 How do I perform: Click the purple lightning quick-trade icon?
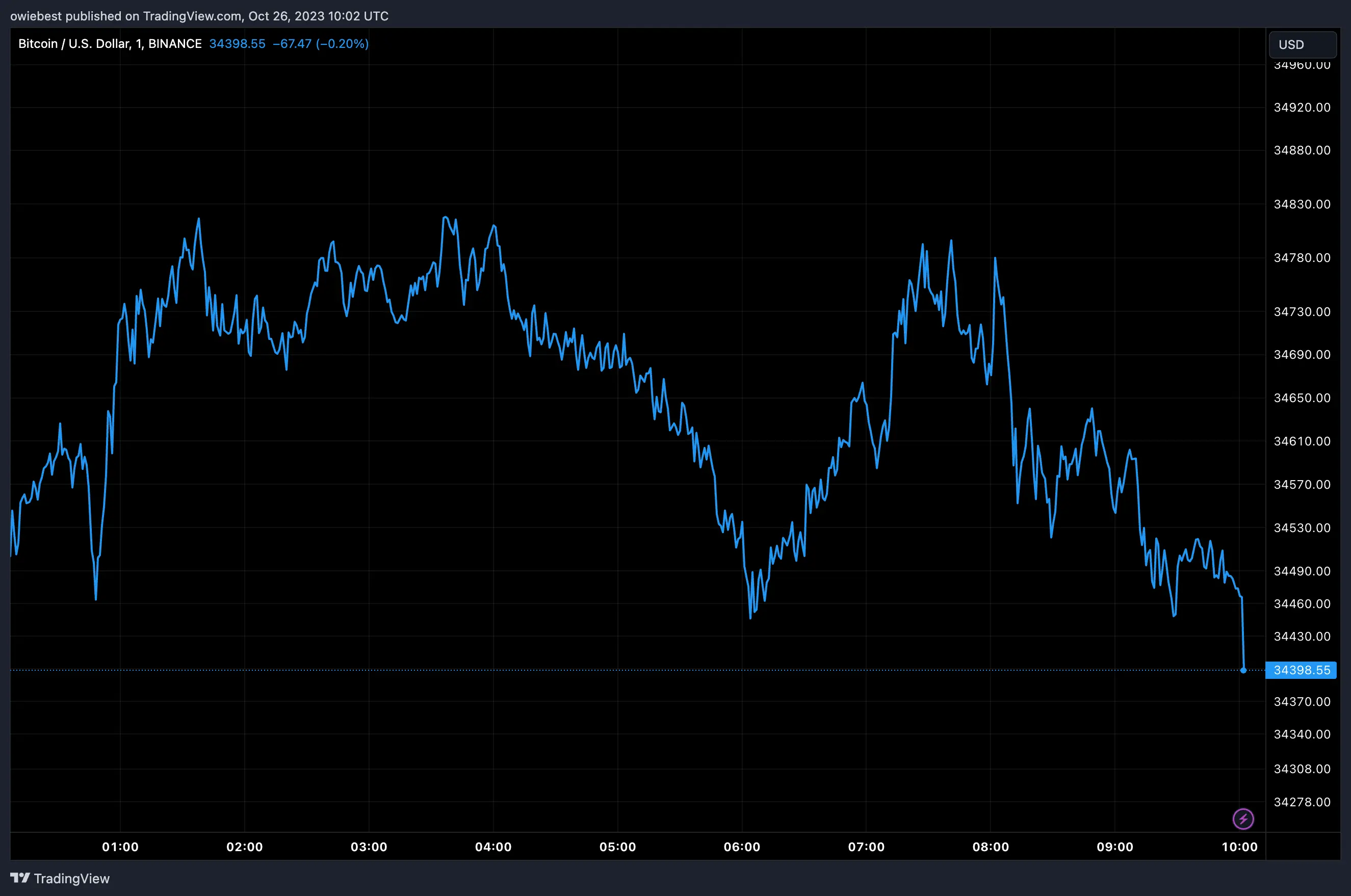(1244, 819)
